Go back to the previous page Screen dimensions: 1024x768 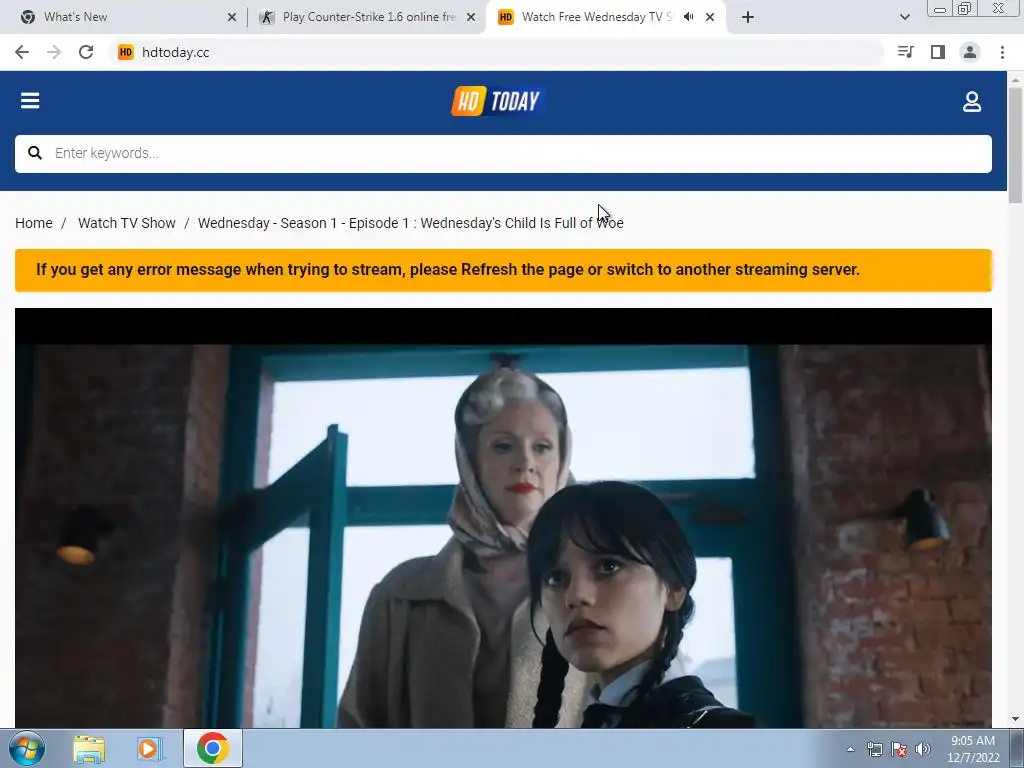(x=22, y=52)
